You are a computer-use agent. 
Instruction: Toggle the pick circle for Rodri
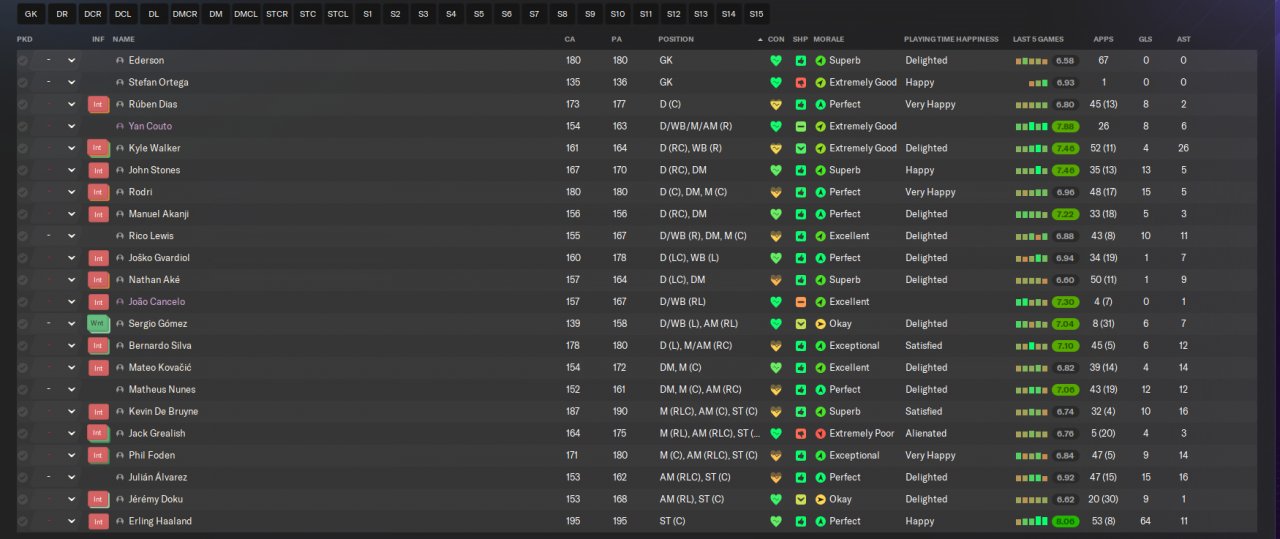pos(23,192)
